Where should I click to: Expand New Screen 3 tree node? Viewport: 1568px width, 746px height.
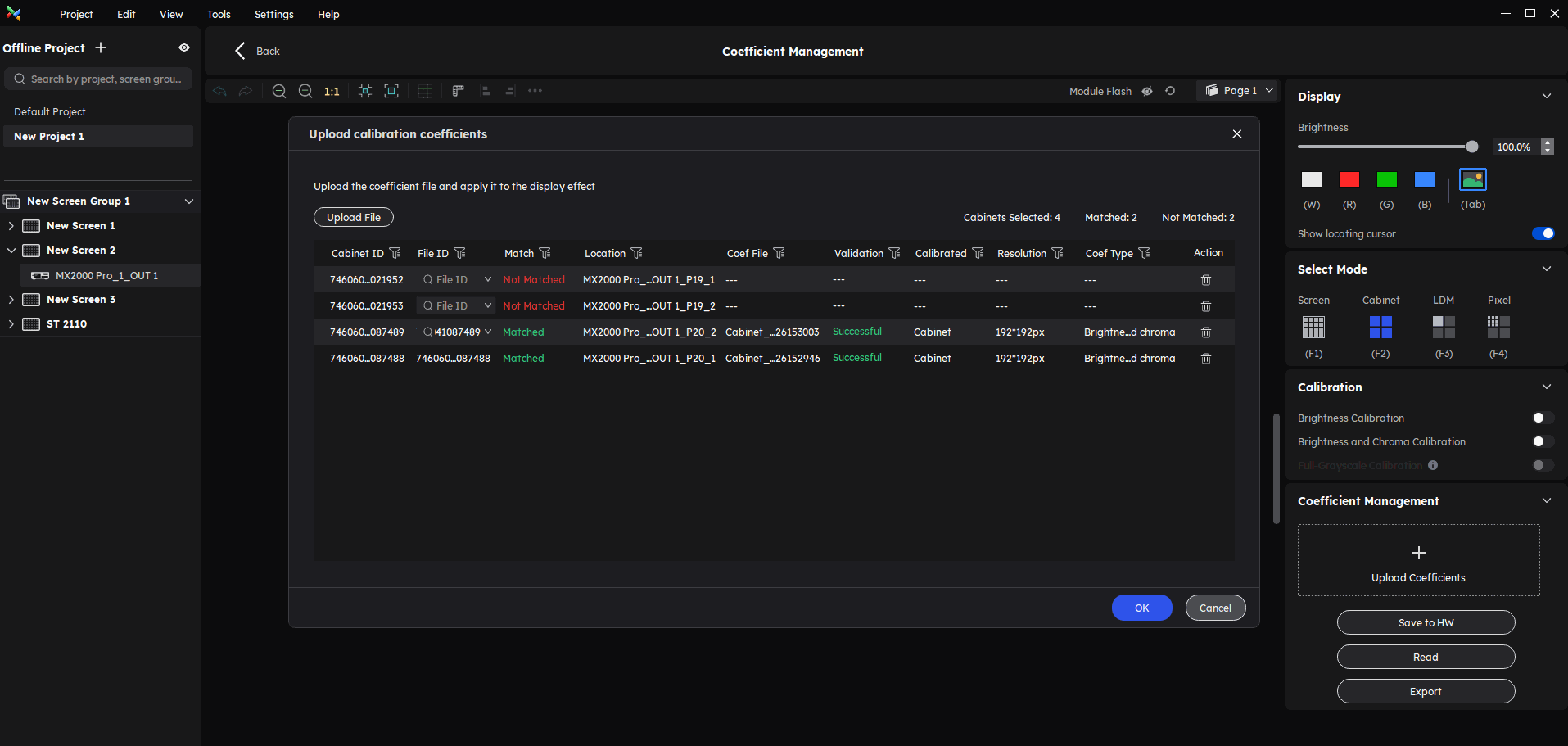(11, 299)
